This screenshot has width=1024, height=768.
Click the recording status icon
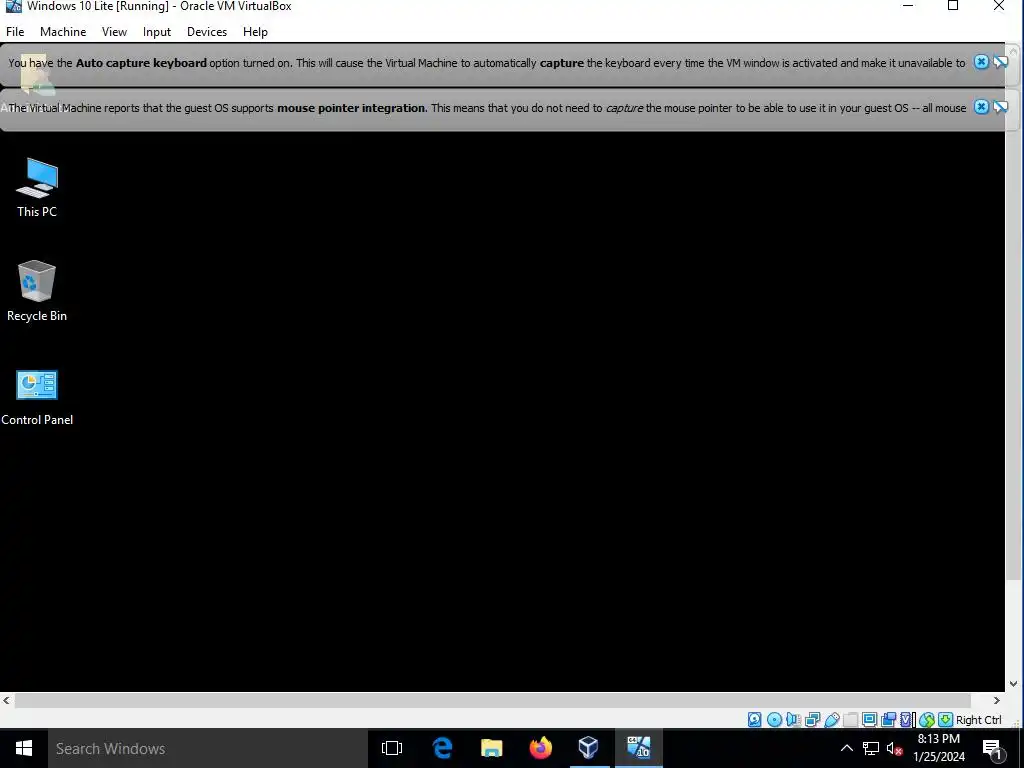click(888, 720)
